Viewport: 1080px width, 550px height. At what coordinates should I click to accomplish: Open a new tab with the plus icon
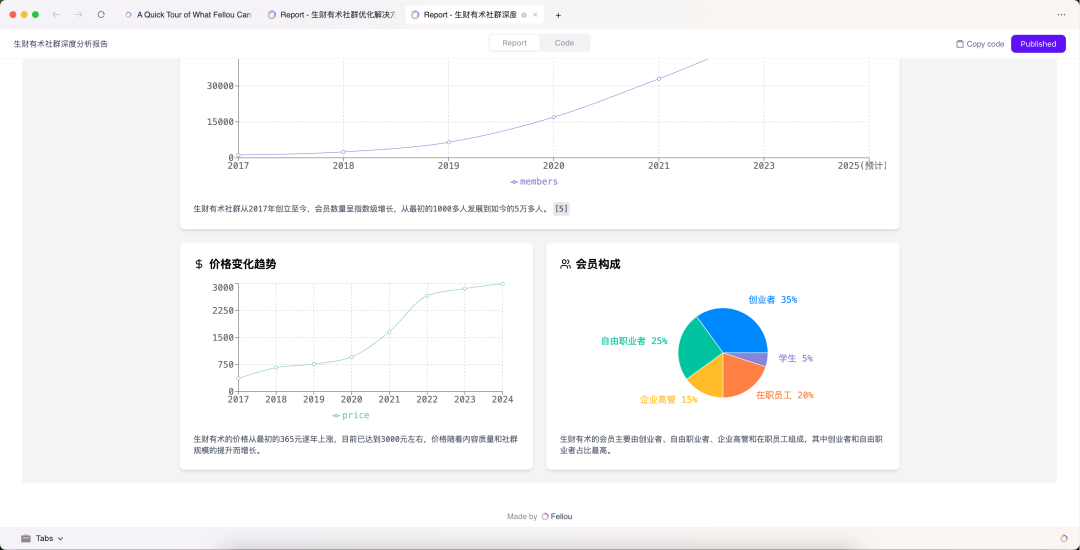[558, 15]
